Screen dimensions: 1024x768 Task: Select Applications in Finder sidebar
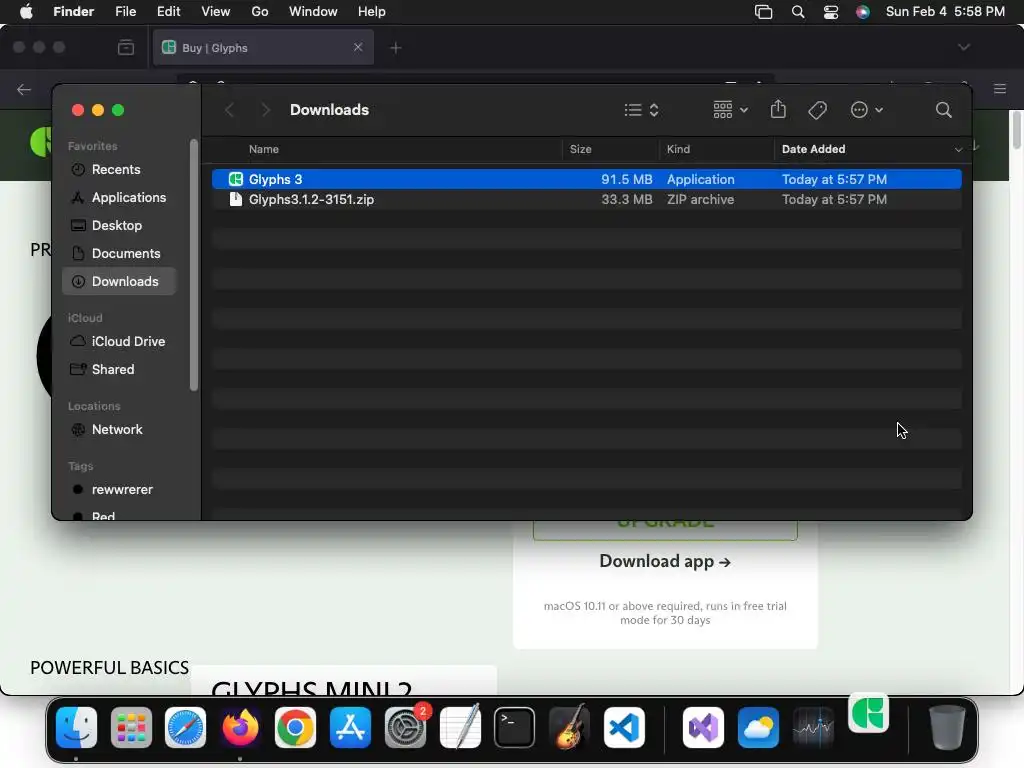[129, 197]
